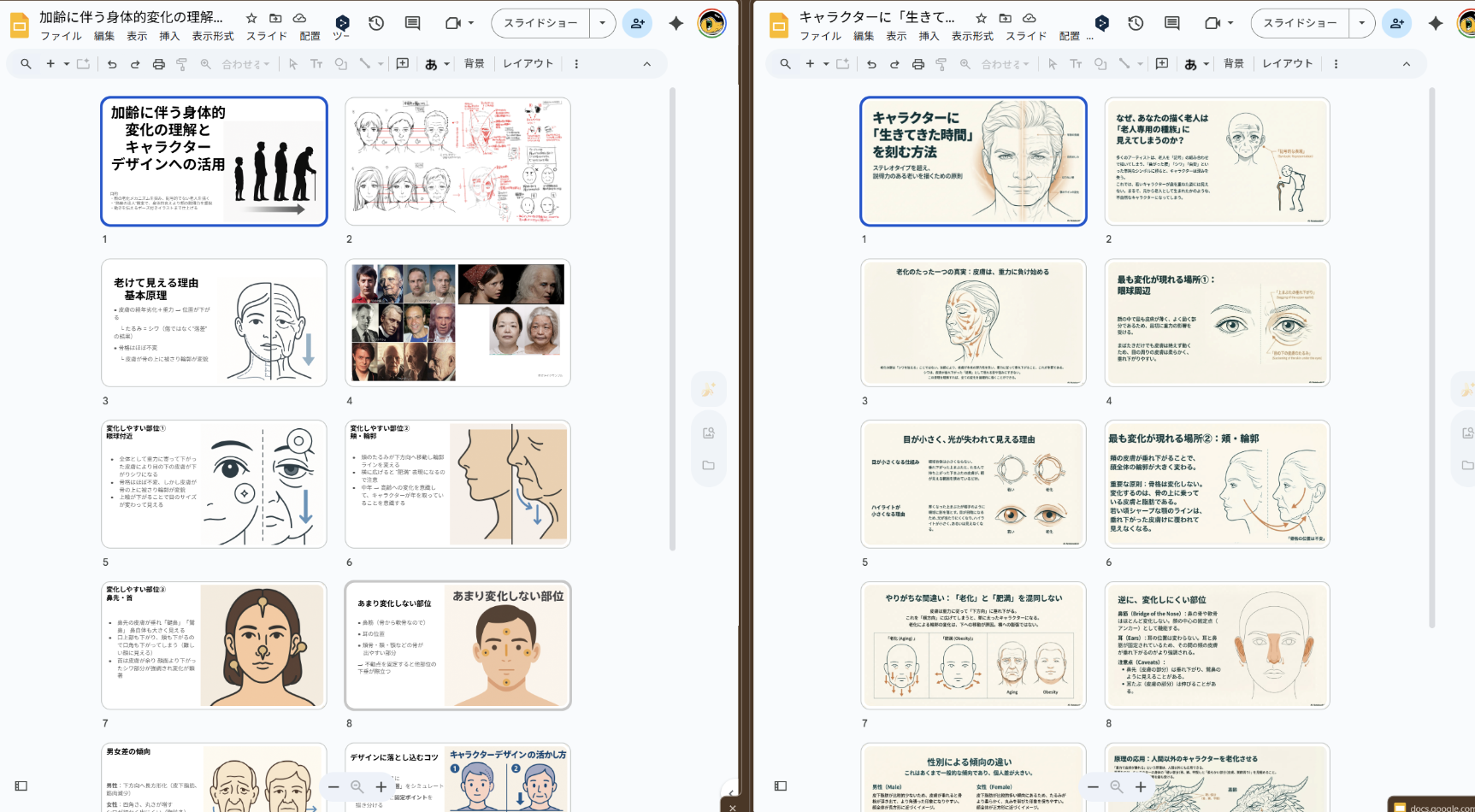Click the share button in left window

[637, 23]
